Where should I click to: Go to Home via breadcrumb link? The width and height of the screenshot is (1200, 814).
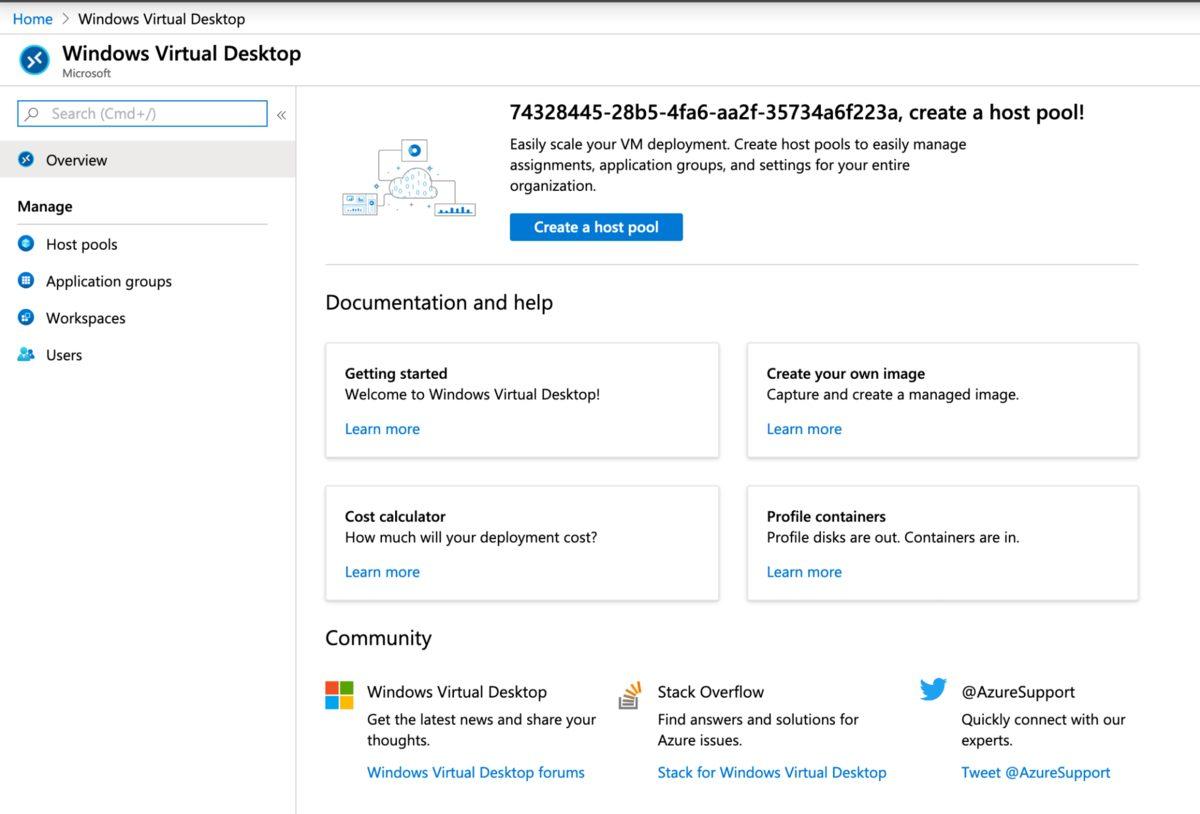(x=32, y=19)
